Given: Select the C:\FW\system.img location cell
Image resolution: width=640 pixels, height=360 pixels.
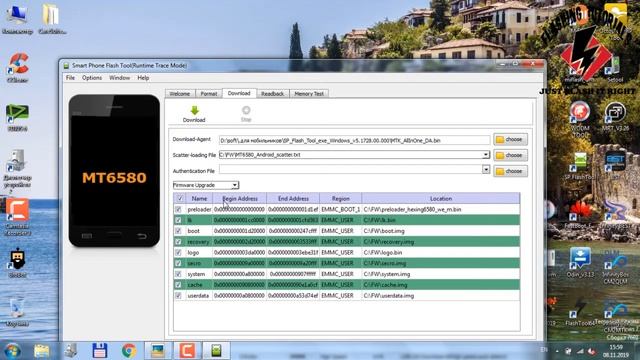Looking at the screenshot, I should [441, 274].
